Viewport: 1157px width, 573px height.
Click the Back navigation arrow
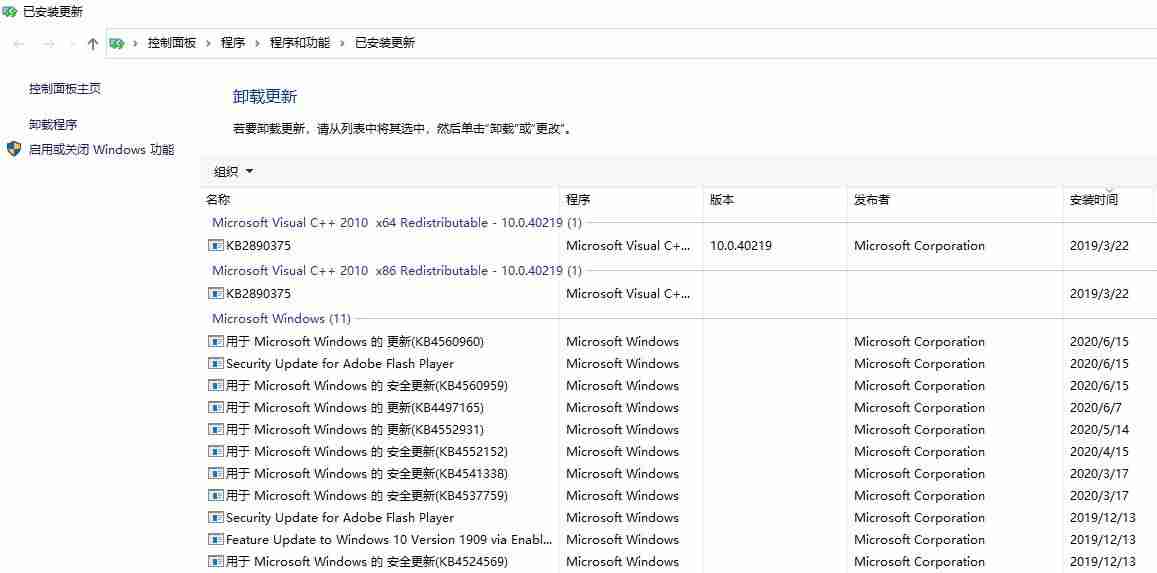(19, 44)
